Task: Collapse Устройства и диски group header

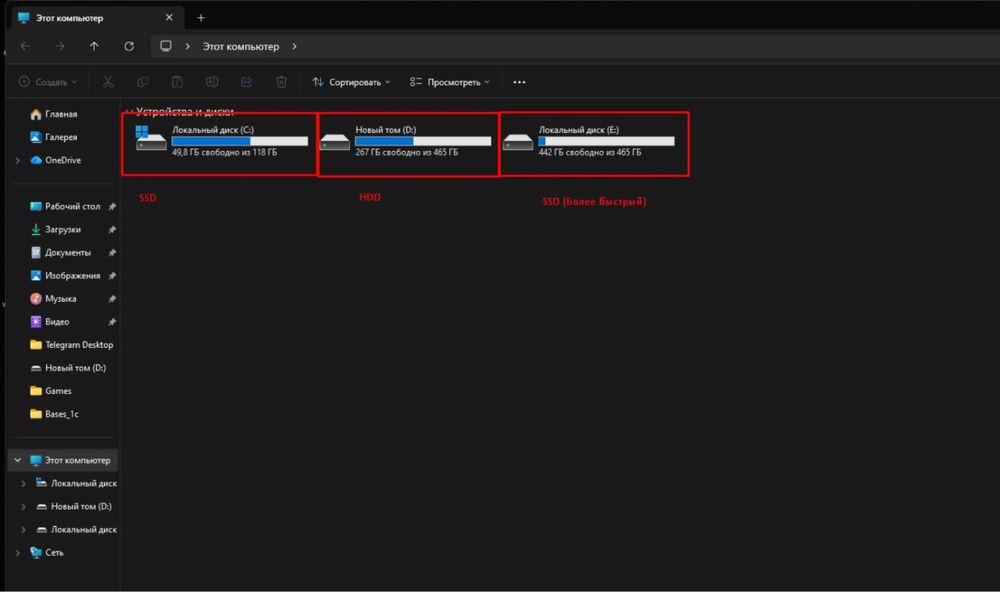Action: (x=129, y=112)
